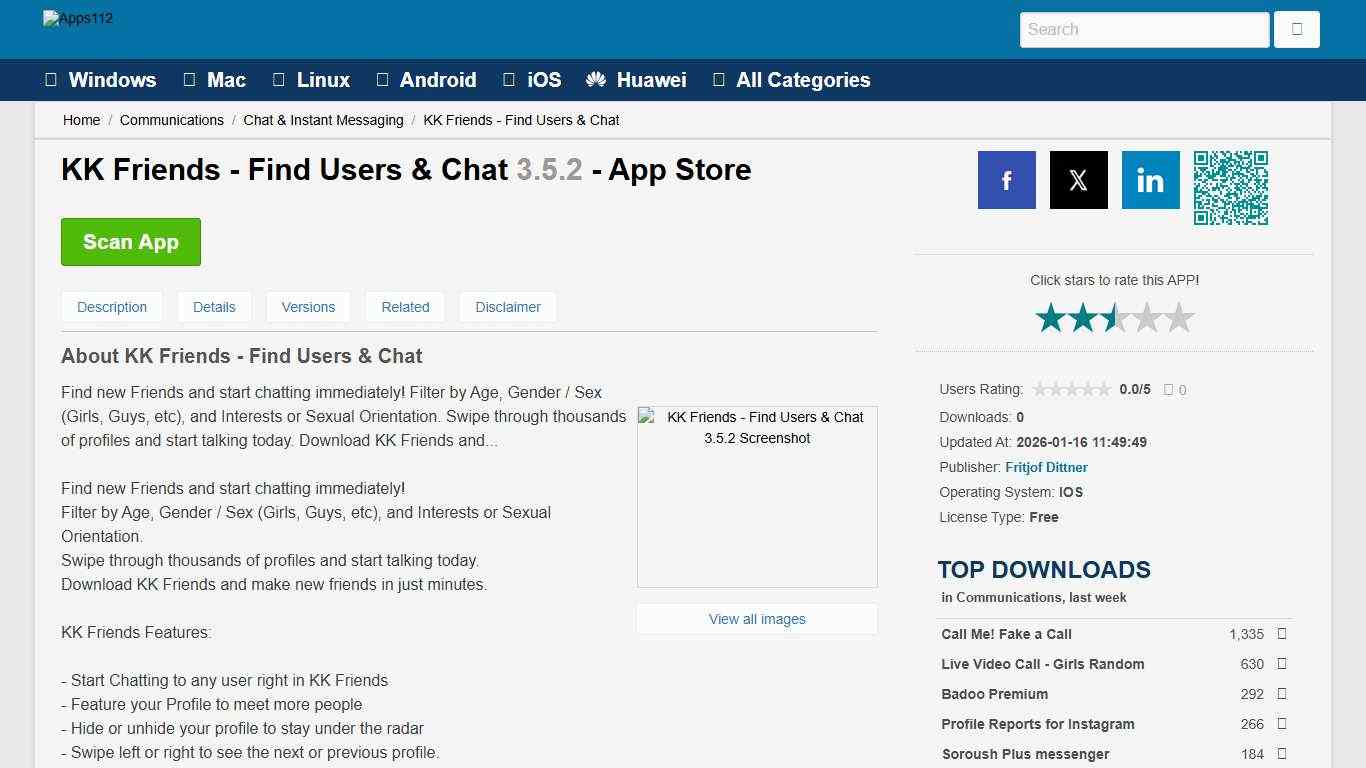Open the search magnifier button
The height and width of the screenshot is (768, 1366).
click(1296, 30)
